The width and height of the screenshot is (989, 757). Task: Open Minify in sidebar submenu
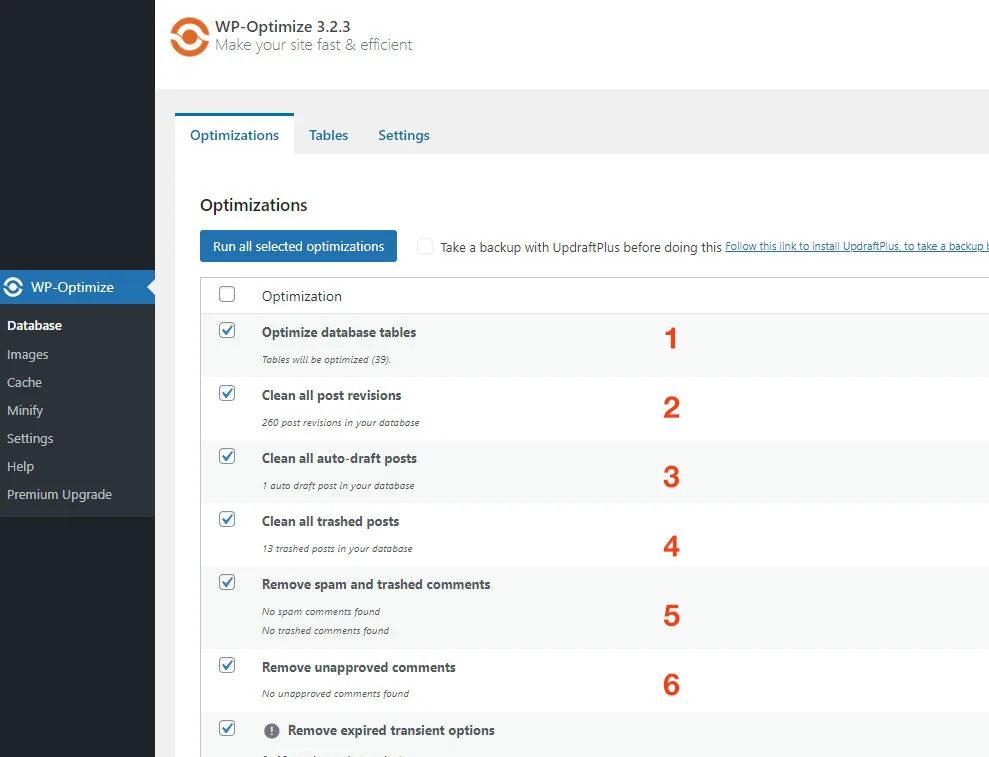(x=25, y=411)
